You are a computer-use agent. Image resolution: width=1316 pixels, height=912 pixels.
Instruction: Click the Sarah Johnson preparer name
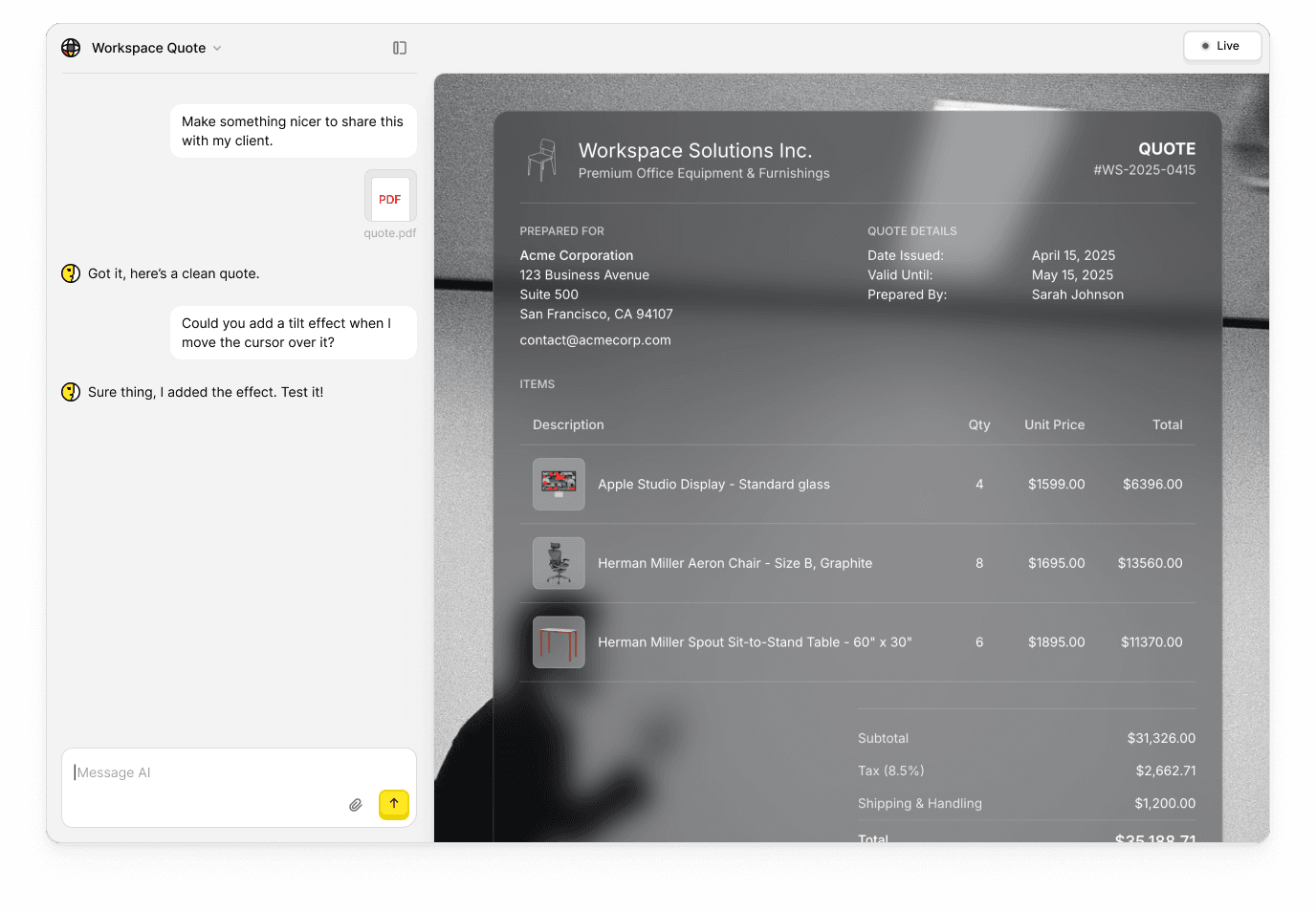pyautogui.click(x=1078, y=294)
